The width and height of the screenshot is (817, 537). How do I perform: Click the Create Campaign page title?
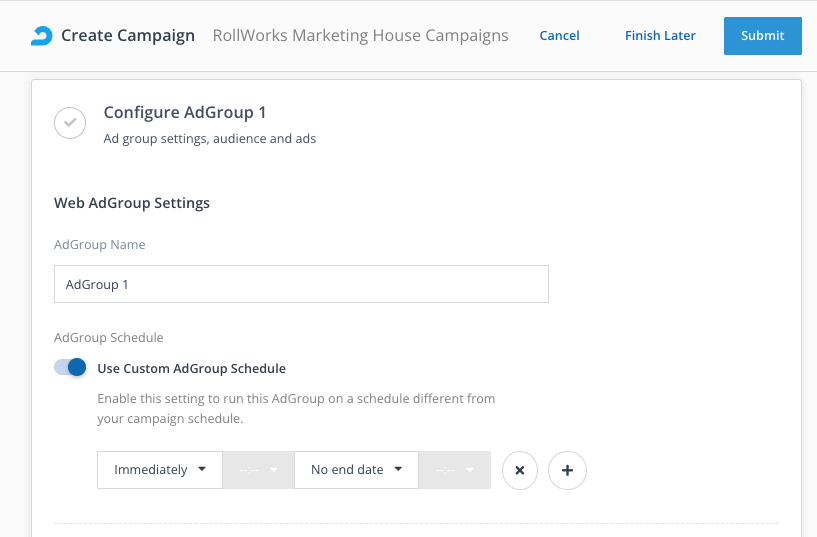pos(128,36)
